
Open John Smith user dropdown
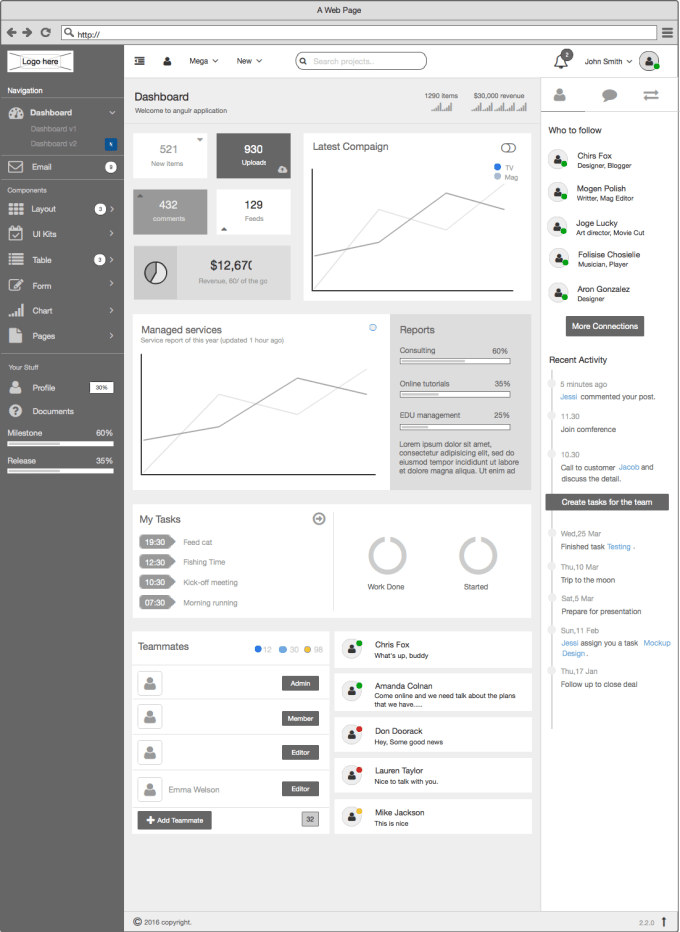[x=608, y=61]
